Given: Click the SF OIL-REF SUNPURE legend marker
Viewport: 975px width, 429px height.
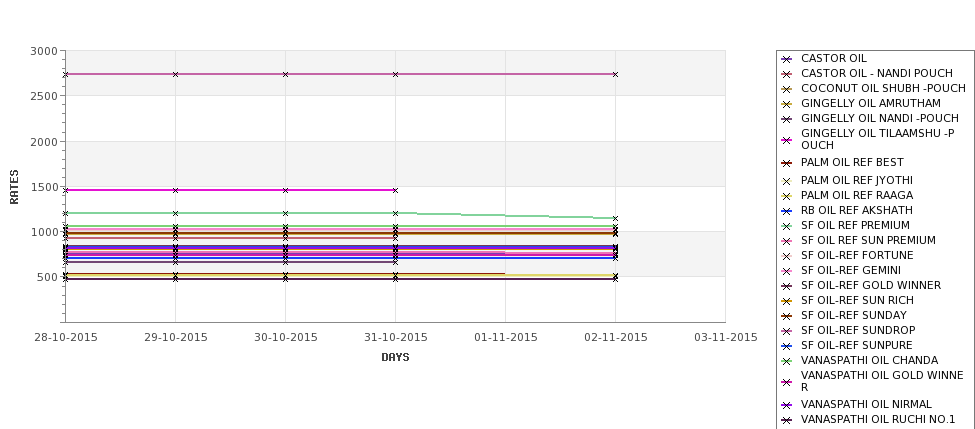Looking at the screenshot, I should pyautogui.click(x=786, y=346).
